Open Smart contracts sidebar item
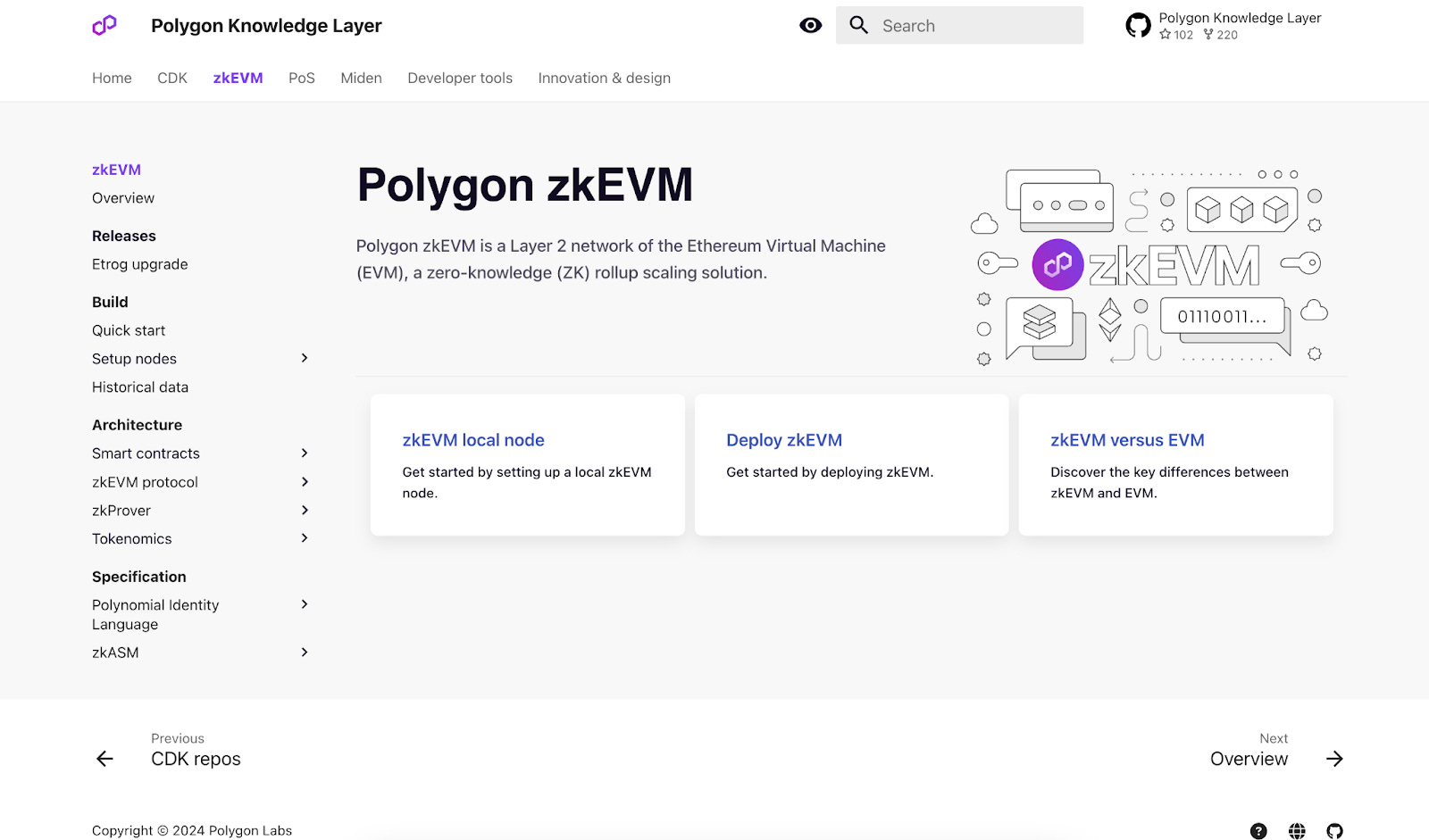The width and height of the screenshot is (1429, 840). point(146,453)
